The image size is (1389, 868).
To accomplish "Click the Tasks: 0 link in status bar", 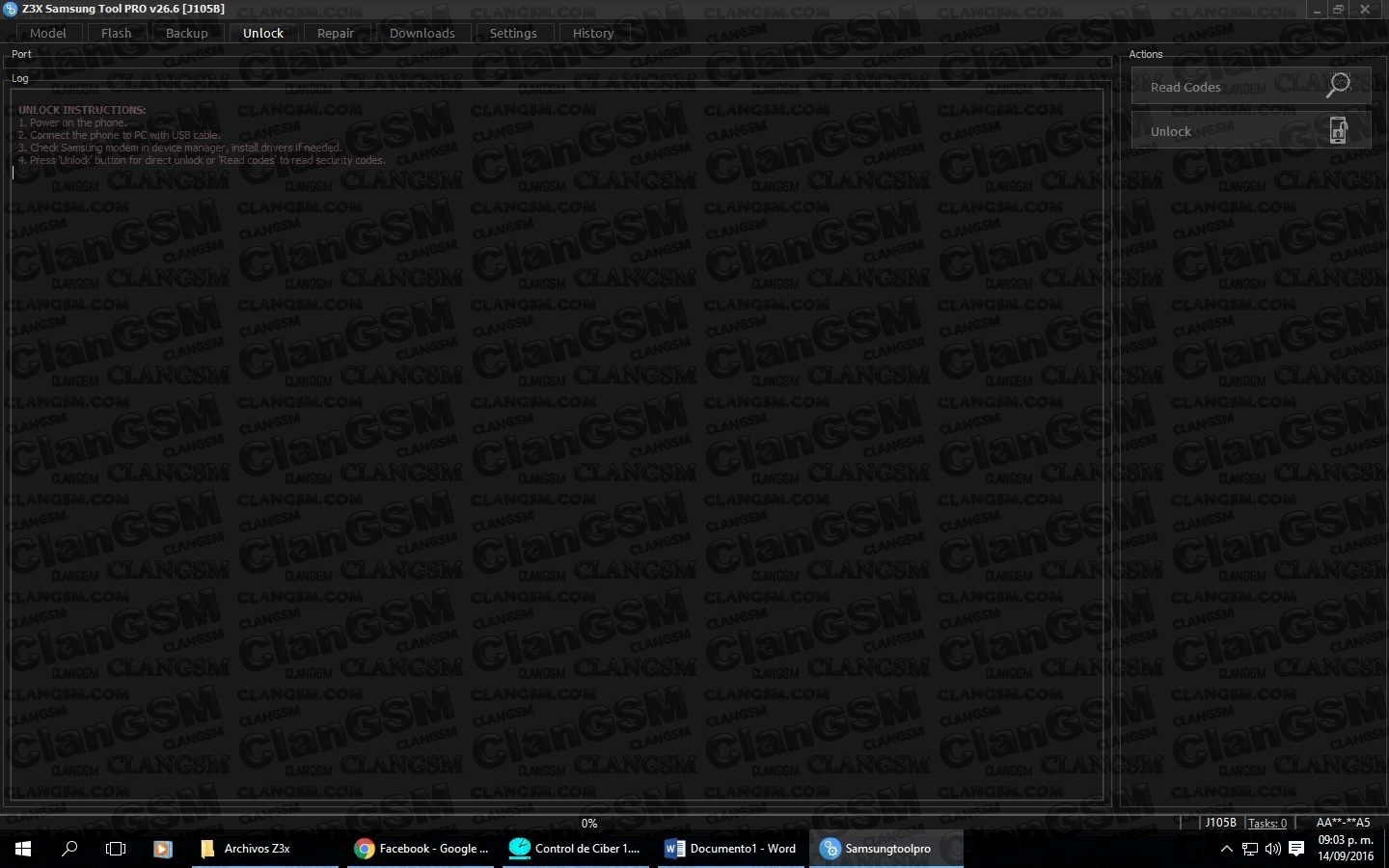I will tap(1267, 823).
